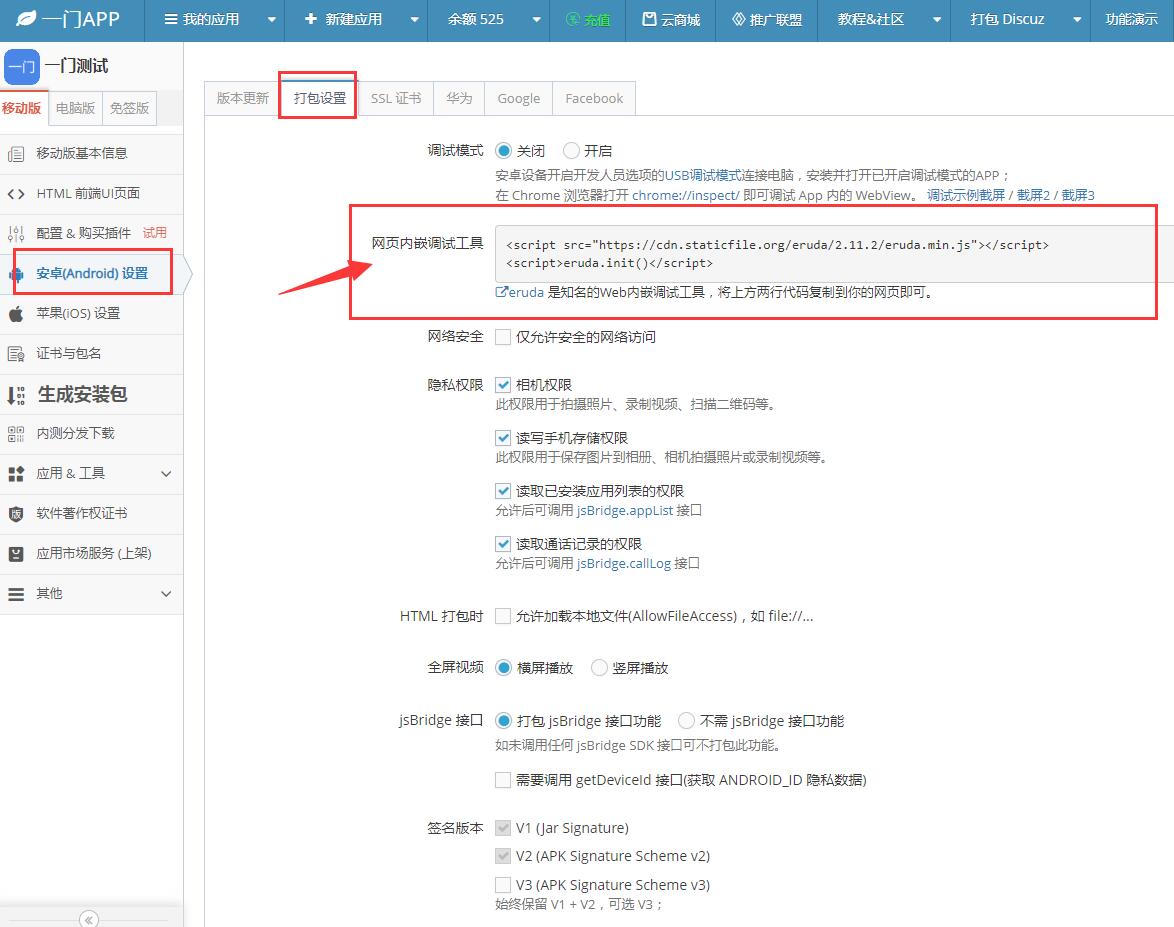
Task: Switch to 免签版 platform tab
Action: pos(130,109)
